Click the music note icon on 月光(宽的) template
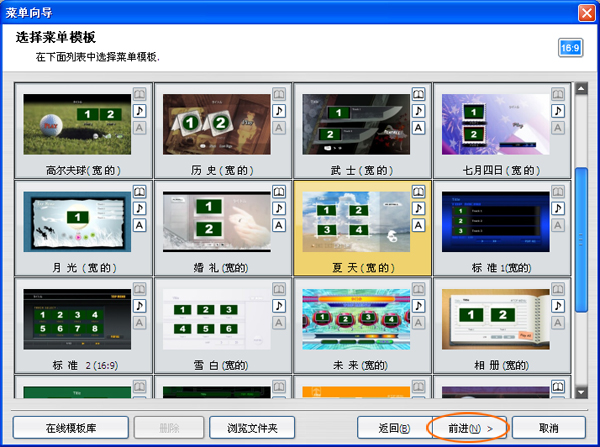 click(140, 208)
